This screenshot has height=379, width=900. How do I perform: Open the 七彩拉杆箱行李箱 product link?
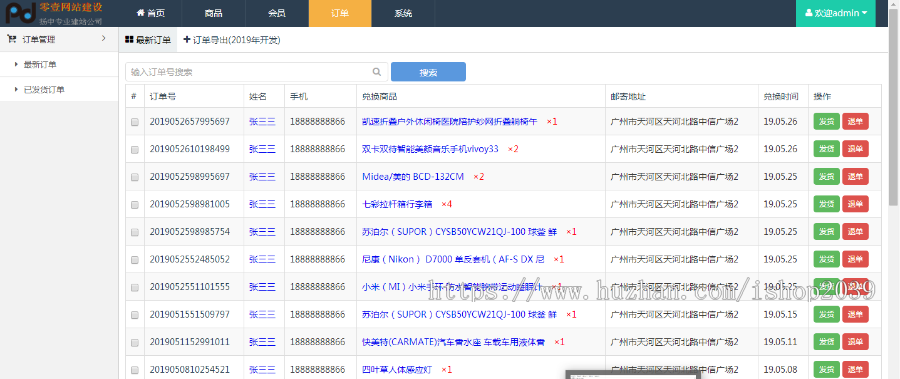[x=397, y=204]
